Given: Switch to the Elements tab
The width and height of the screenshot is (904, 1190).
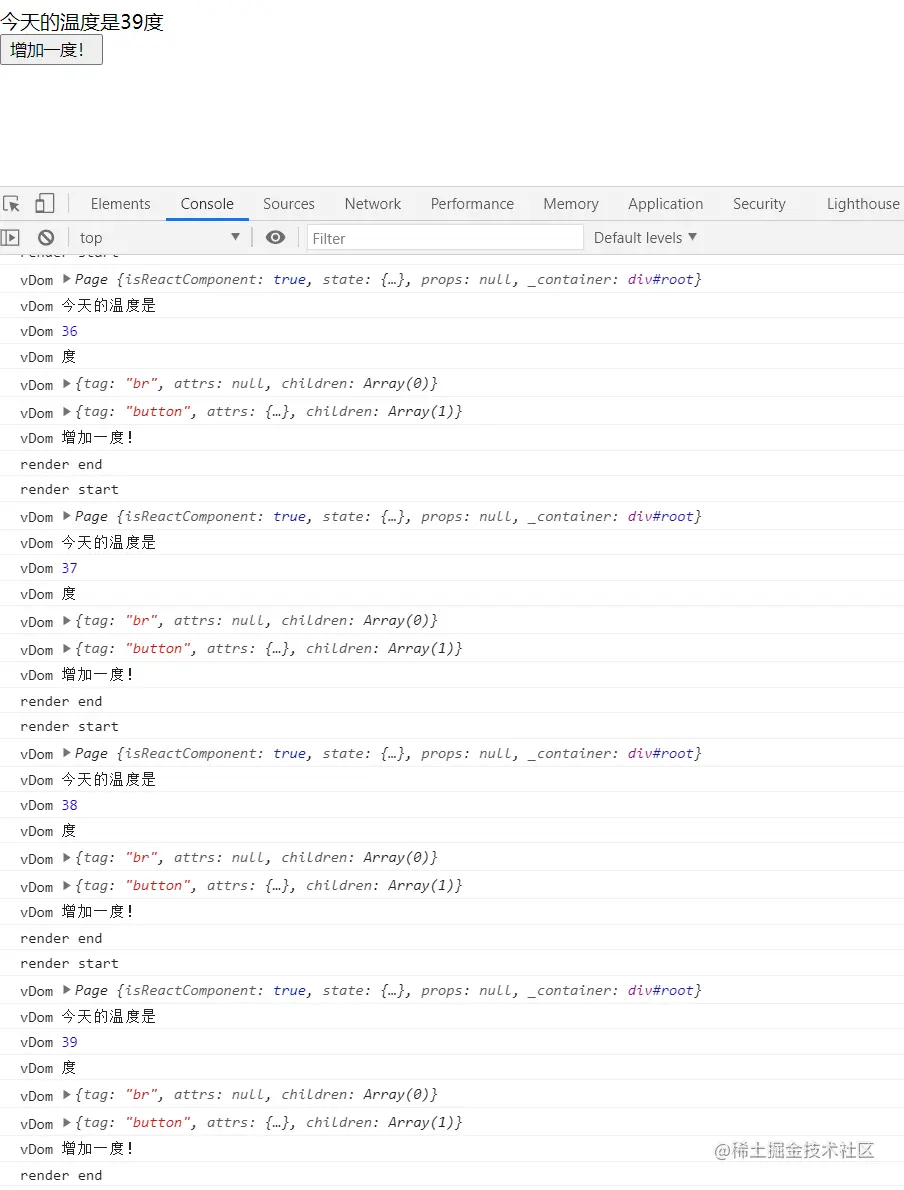Looking at the screenshot, I should 121,203.
